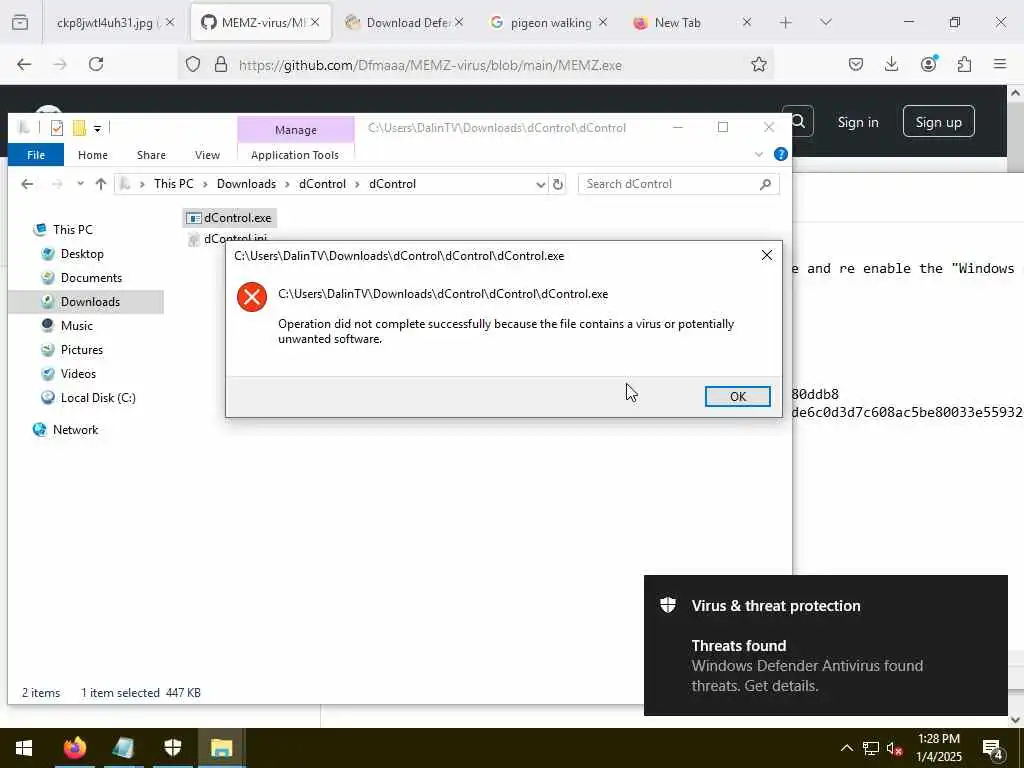The width and height of the screenshot is (1024, 768).
Task: Open Application Tools ribbon tab
Action: 295,155
